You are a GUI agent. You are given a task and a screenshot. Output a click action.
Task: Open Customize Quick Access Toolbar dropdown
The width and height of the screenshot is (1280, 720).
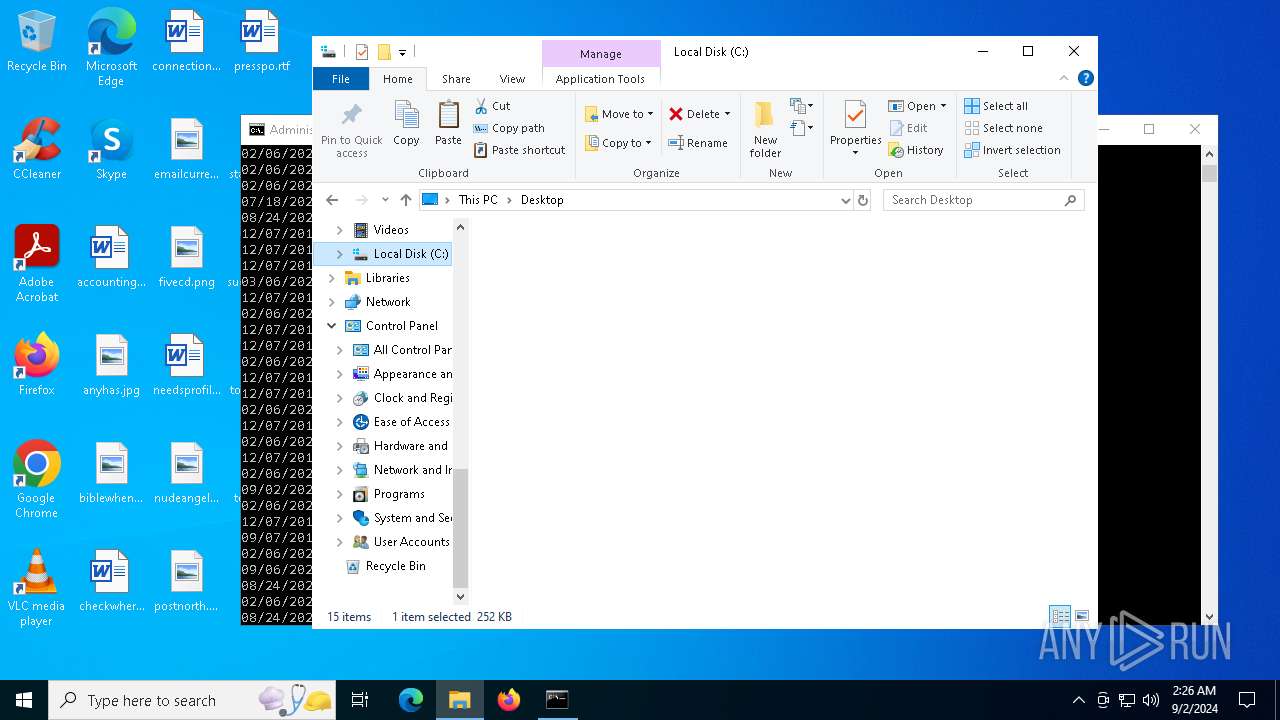pos(402,52)
